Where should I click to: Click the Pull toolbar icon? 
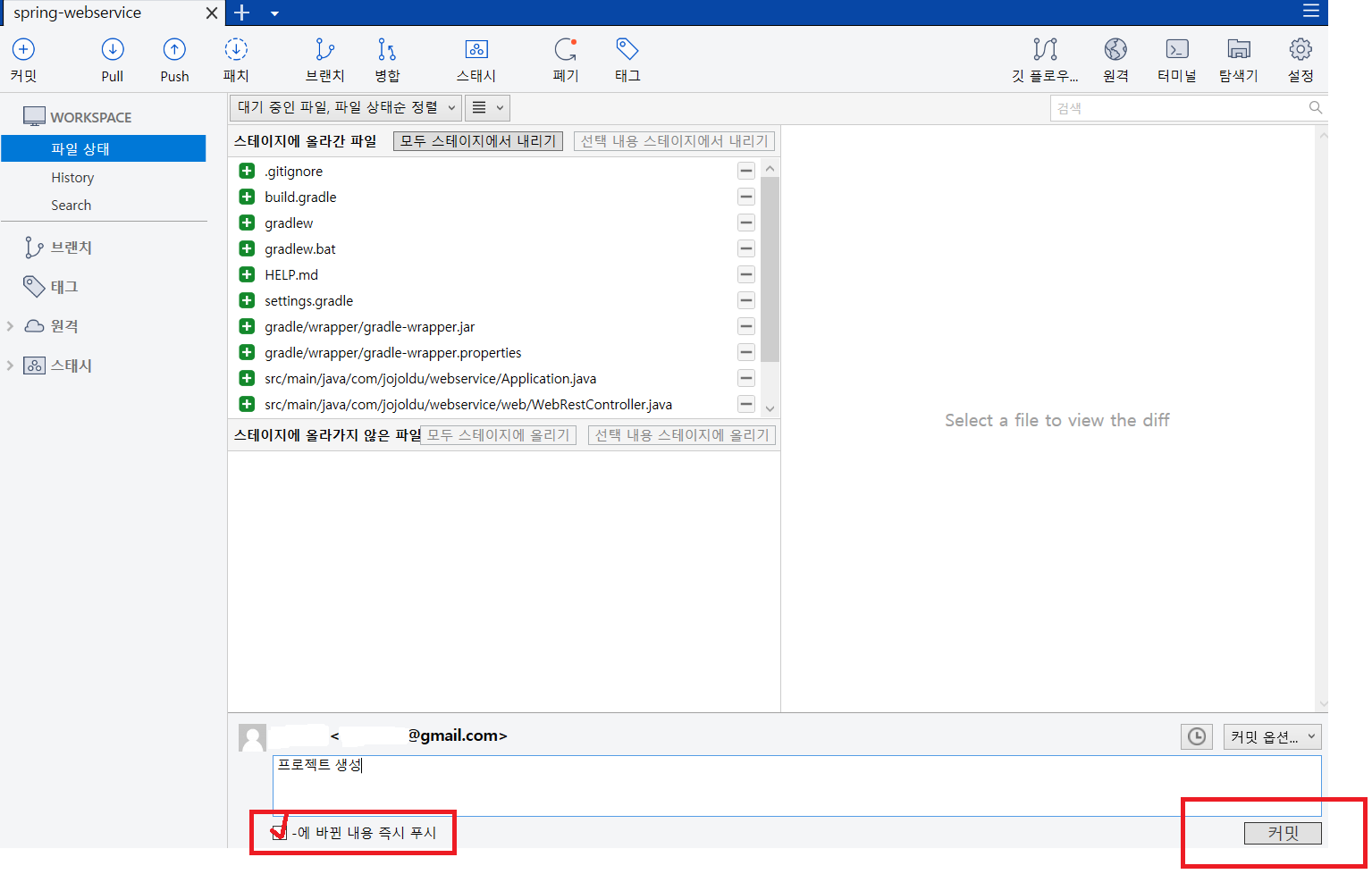tap(113, 60)
